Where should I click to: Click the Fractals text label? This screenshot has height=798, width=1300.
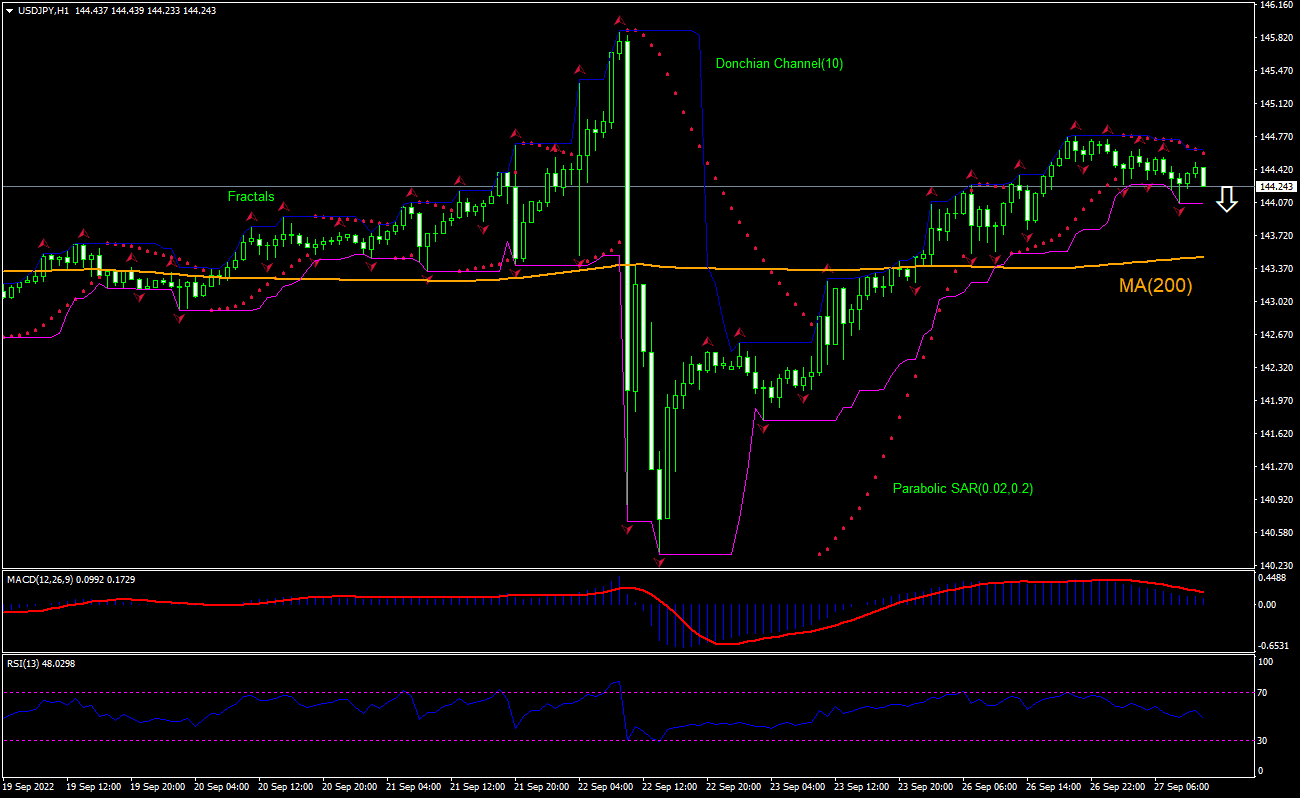pos(250,197)
